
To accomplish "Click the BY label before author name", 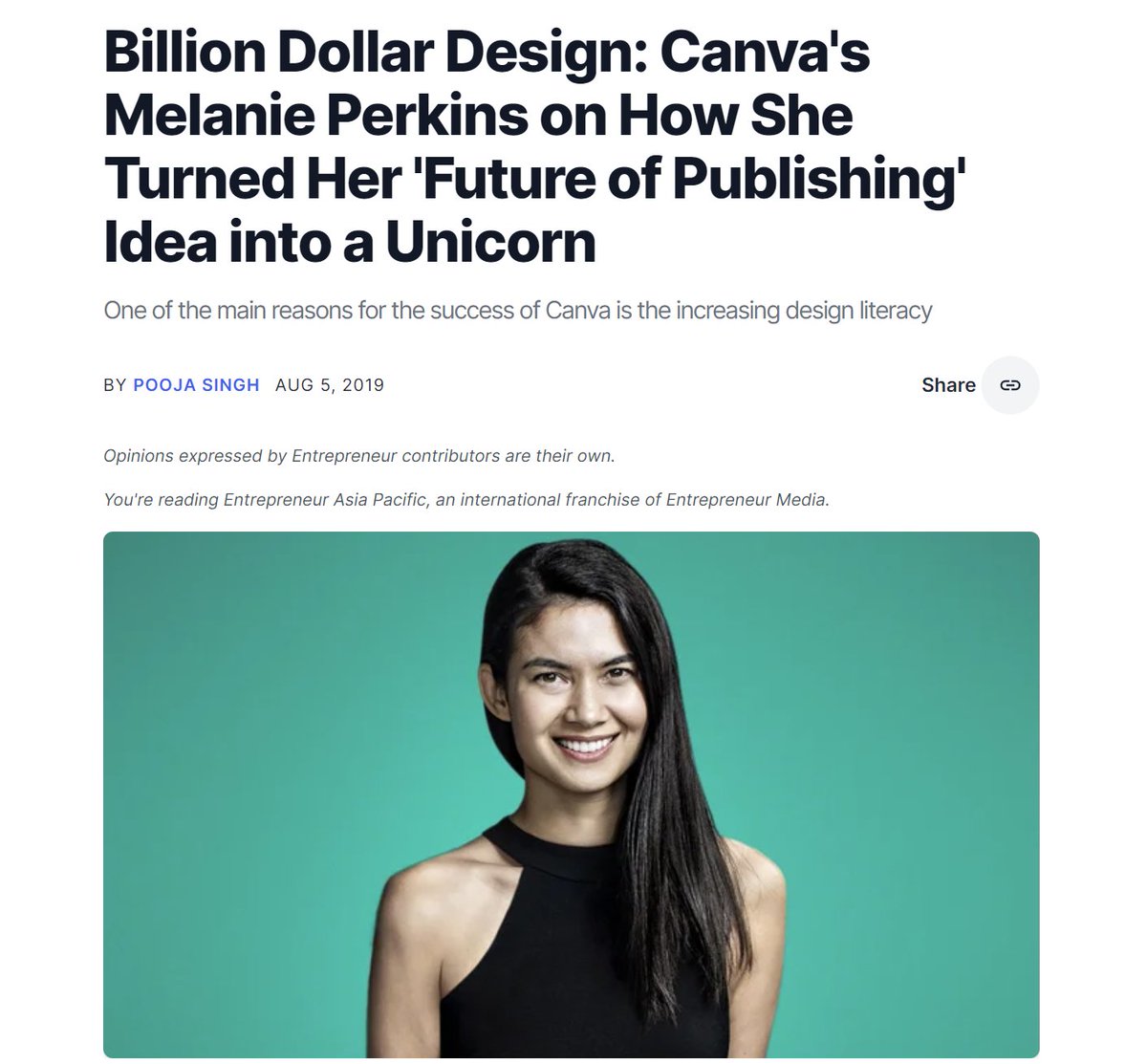I will click(115, 385).
